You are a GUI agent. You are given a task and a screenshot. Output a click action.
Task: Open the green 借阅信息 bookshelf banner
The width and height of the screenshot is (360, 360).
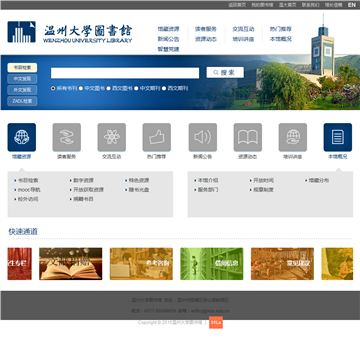[212, 264]
